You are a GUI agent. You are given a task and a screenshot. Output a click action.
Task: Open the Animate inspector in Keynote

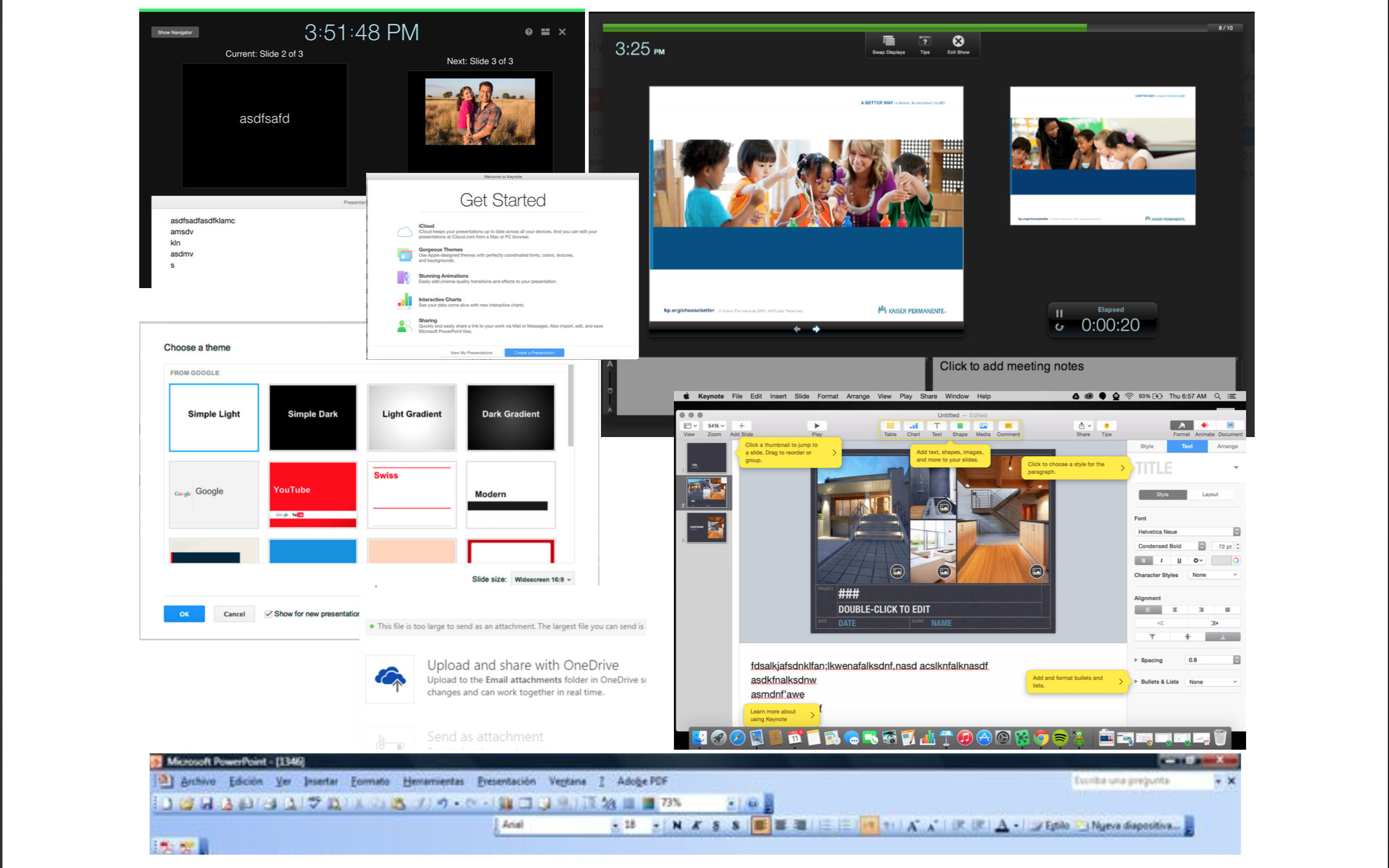1204,426
